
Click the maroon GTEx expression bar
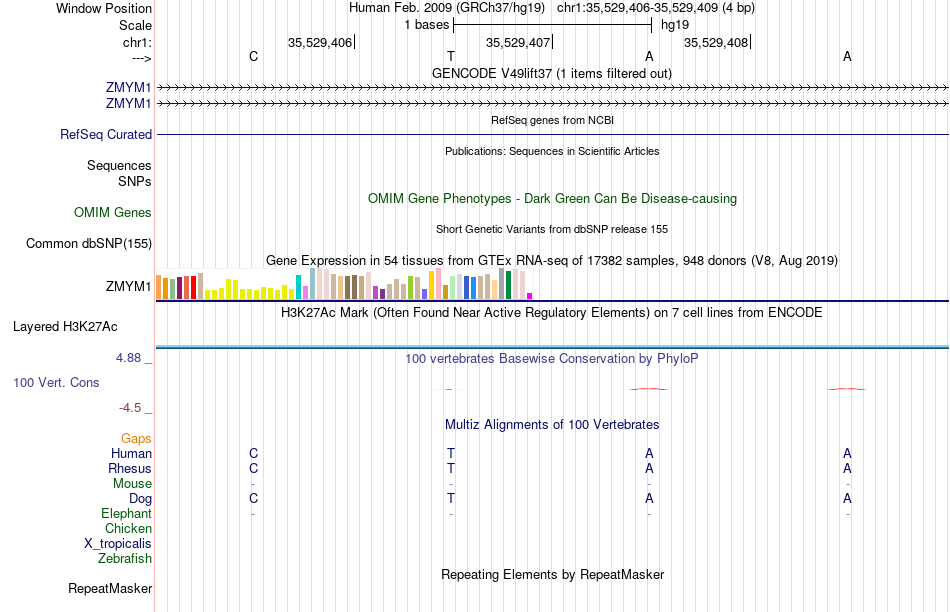[179, 288]
